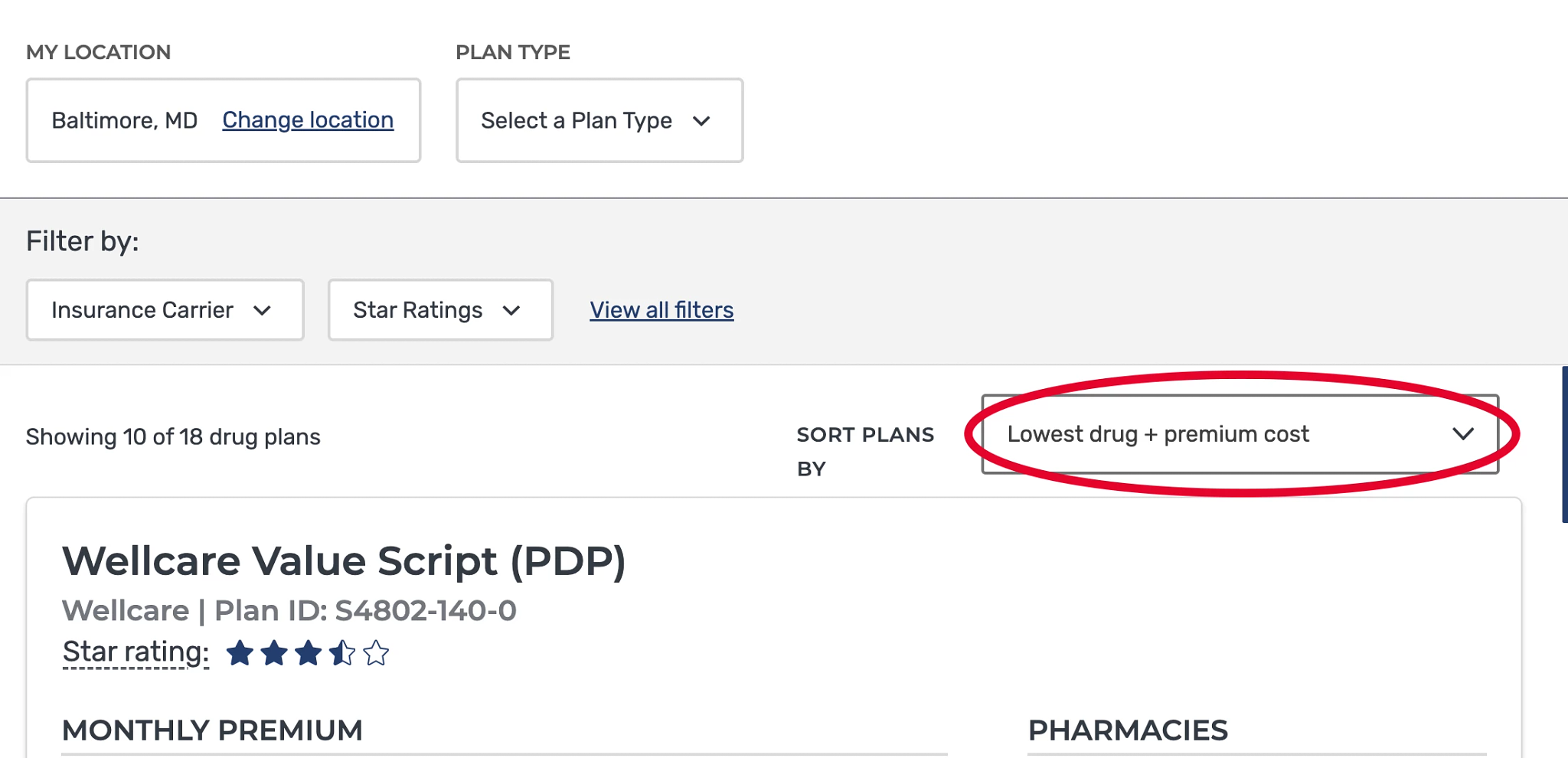
Task: Click the empty fifth star outline
Action: 376,653
